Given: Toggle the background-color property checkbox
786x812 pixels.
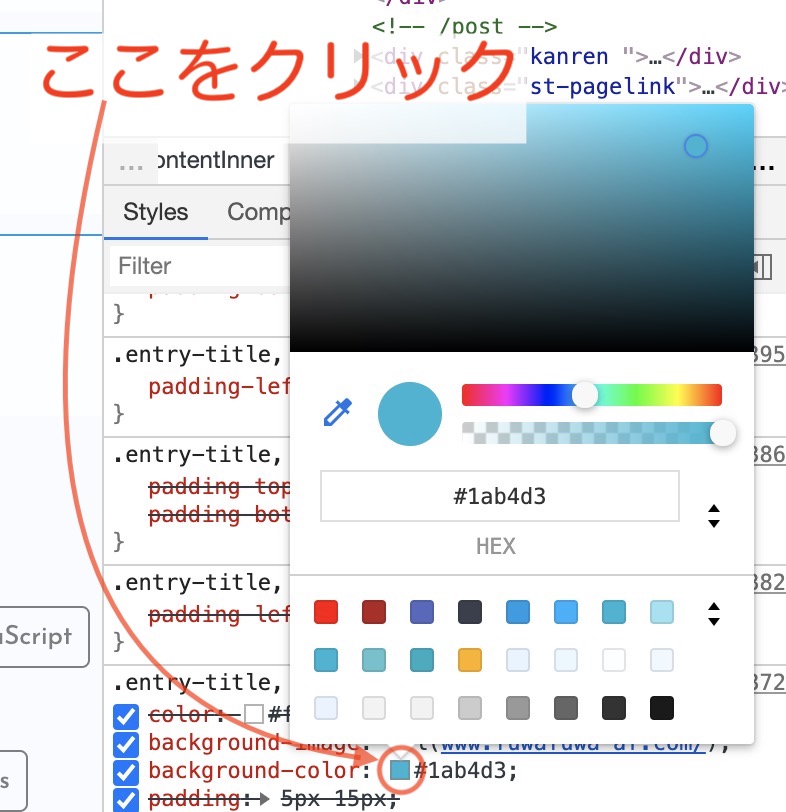Looking at the screenshot, I should (126, 773).
